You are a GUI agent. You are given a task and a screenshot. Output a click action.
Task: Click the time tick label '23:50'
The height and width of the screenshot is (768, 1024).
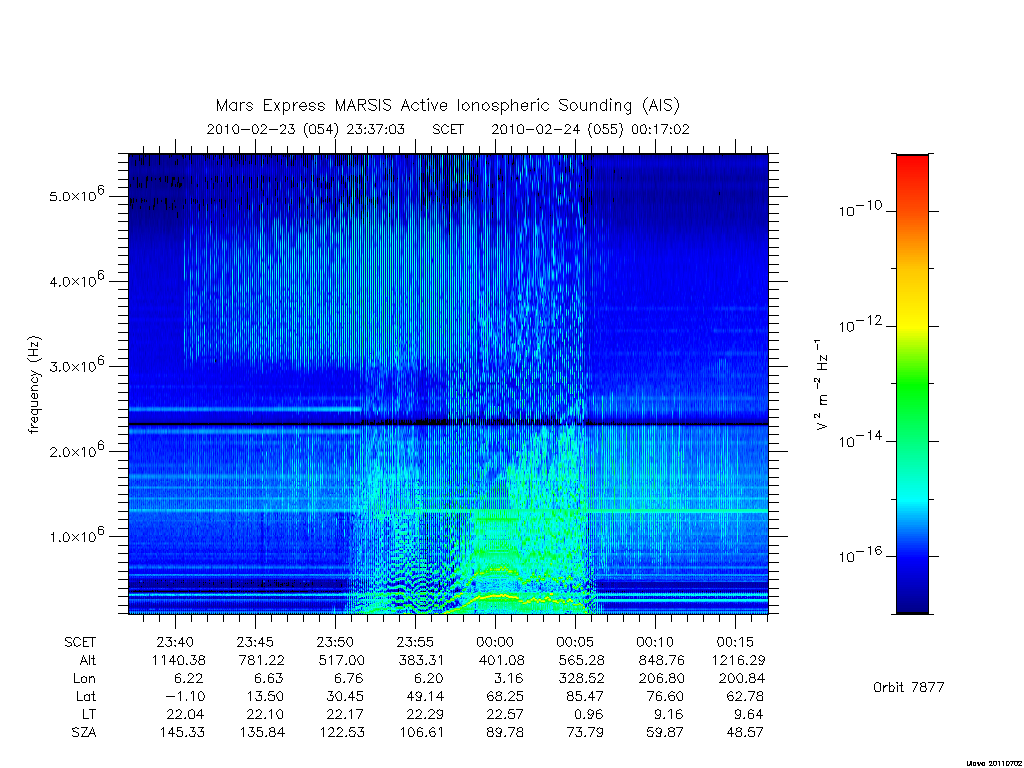pyautogui.click(x=335, y=642)
